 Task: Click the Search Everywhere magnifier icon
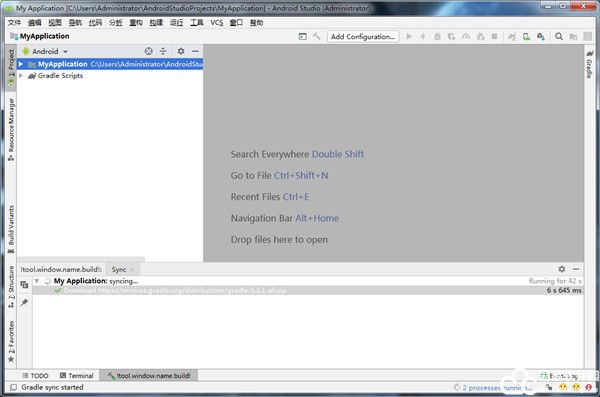click(x=559, y=37)
